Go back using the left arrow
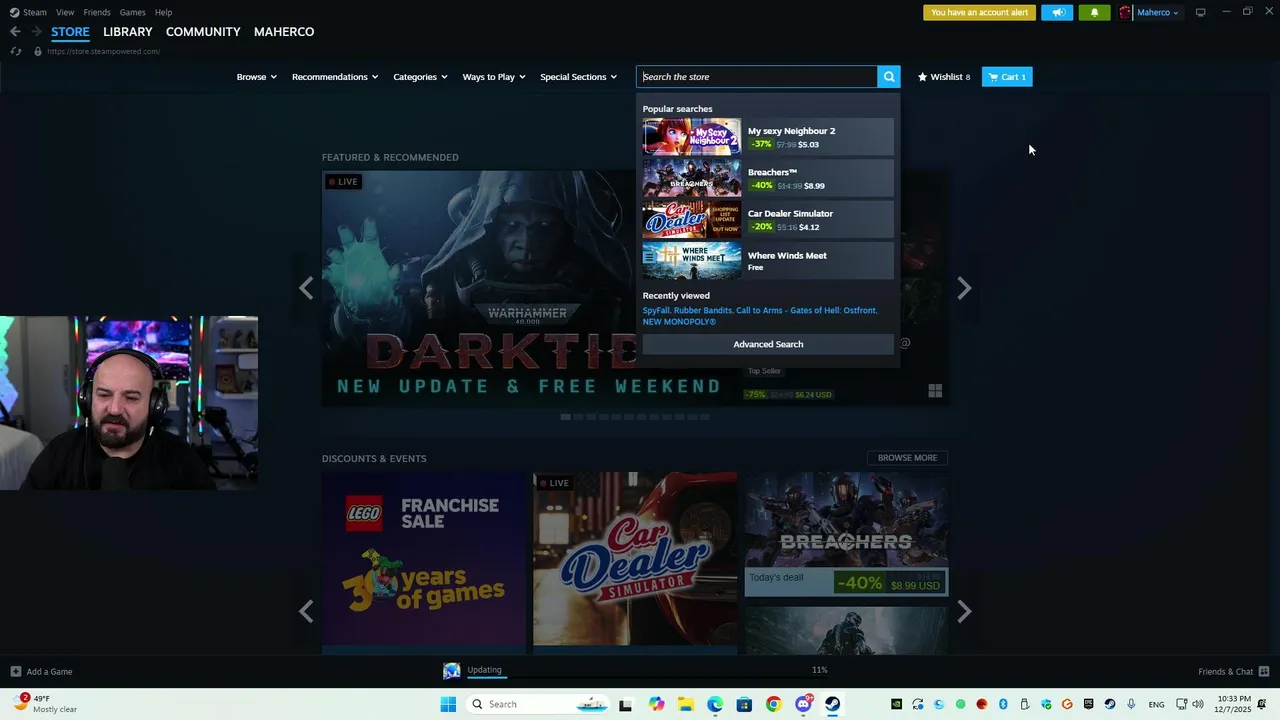This screenshot has width=1280, height=720. [15, 32]
